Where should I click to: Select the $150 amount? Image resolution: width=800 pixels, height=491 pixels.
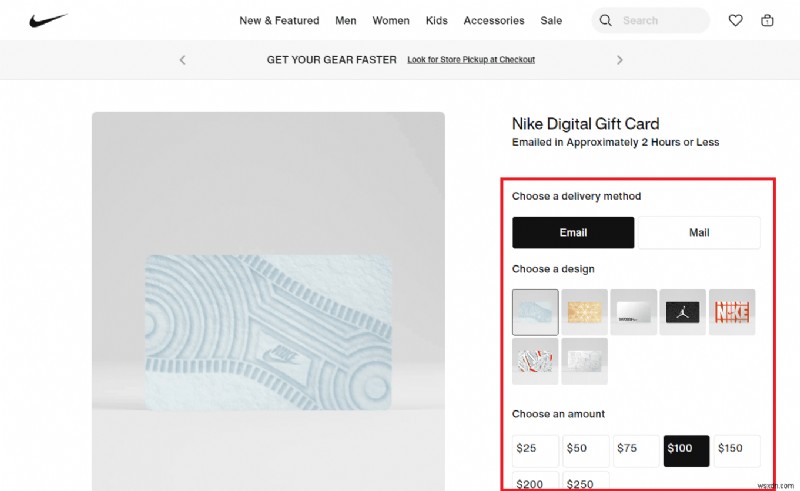737,451
